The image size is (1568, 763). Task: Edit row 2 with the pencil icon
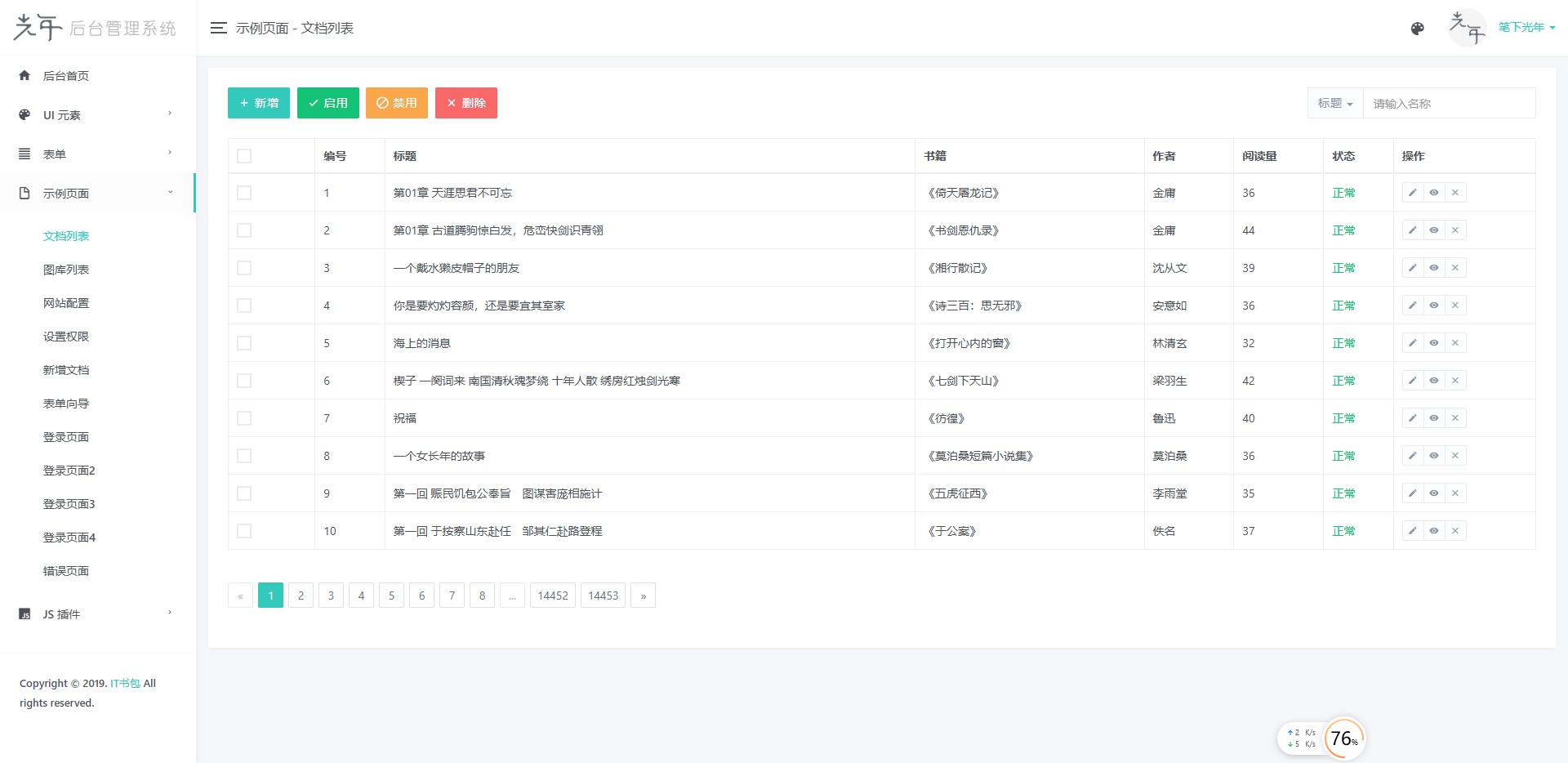(1413, 230)
